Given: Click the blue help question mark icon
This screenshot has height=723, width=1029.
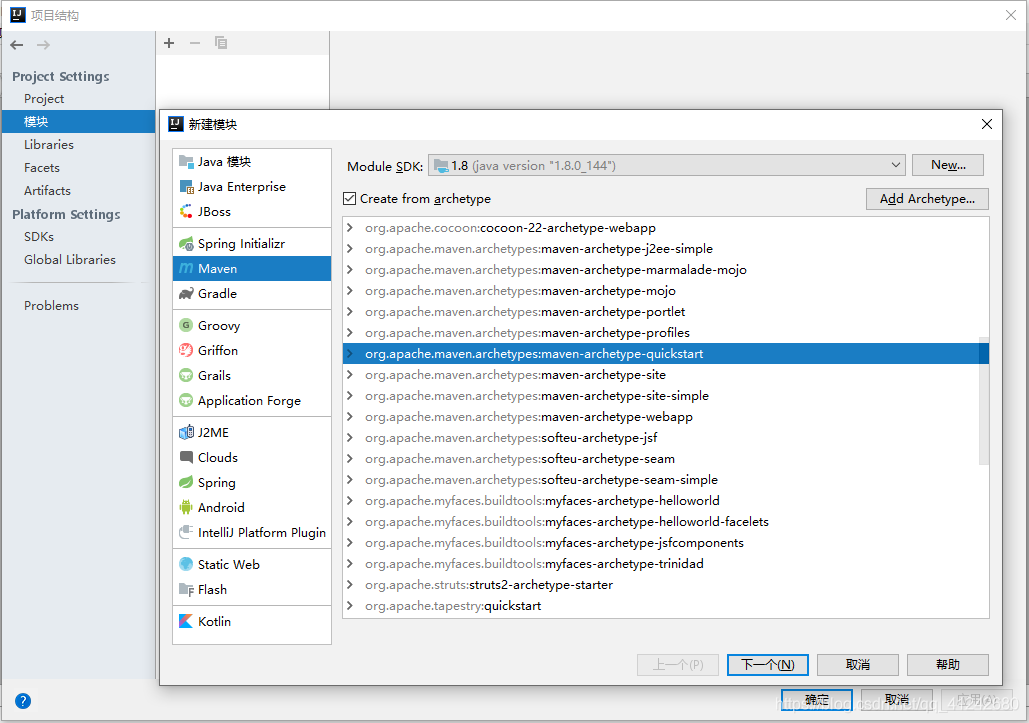Looking at the screenshot, I should pos(23,701).
